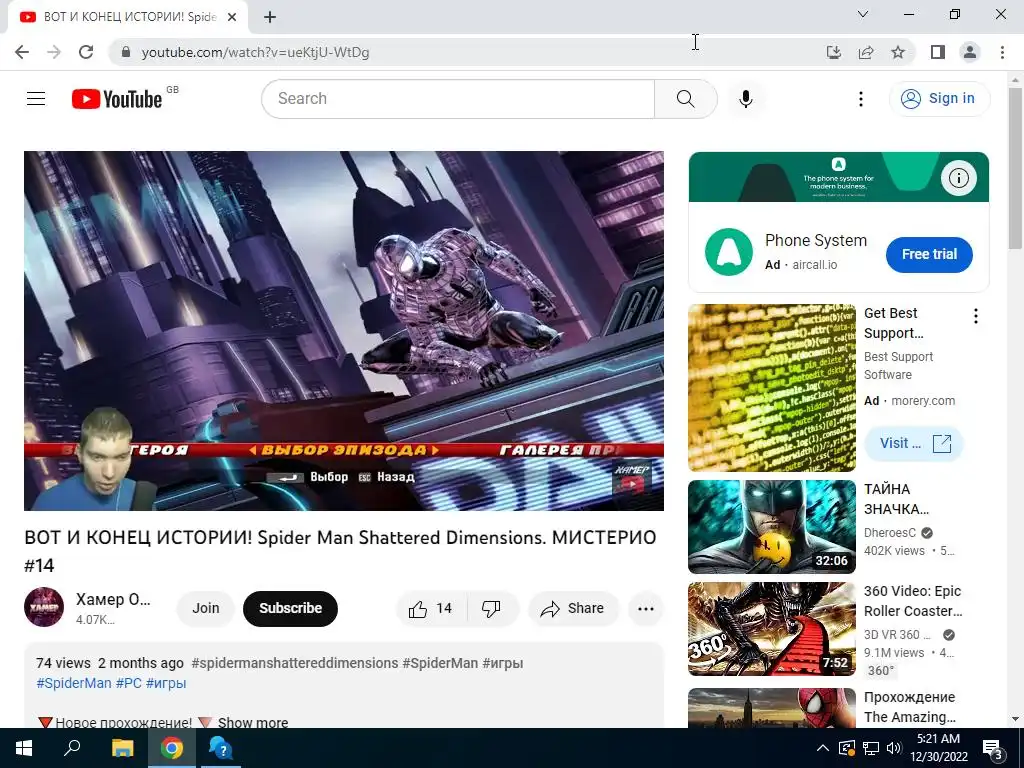Open the Хамер channel avatar

coord(44,607)
